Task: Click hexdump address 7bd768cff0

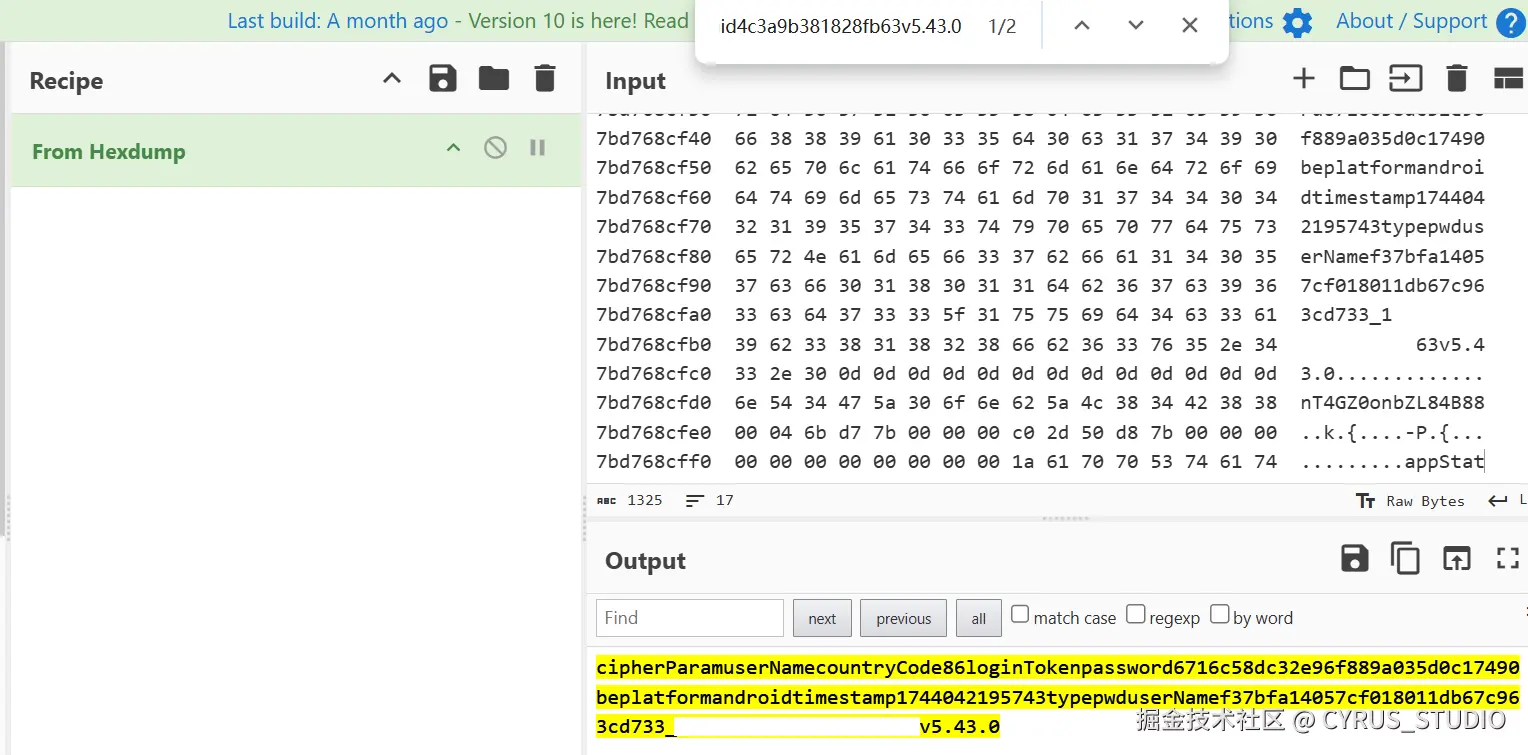Action: [654, 462]
